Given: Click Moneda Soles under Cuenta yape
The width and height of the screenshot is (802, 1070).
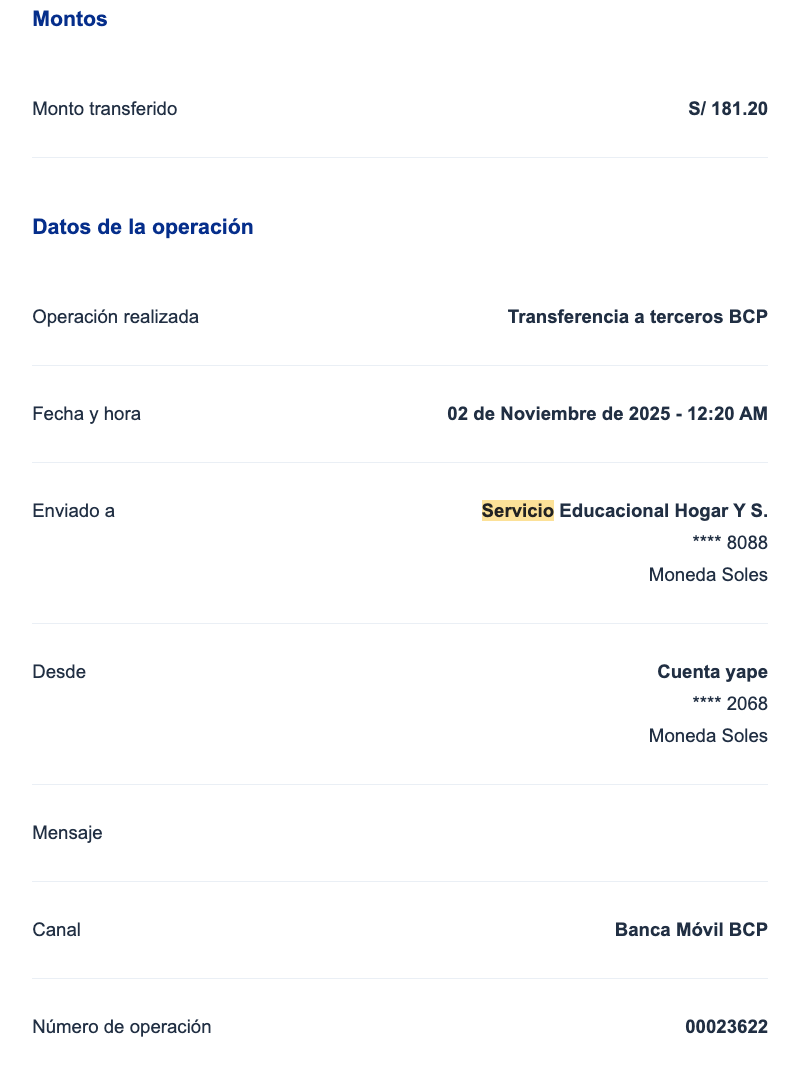Looking at the screenshot, I should click(708, 736).
